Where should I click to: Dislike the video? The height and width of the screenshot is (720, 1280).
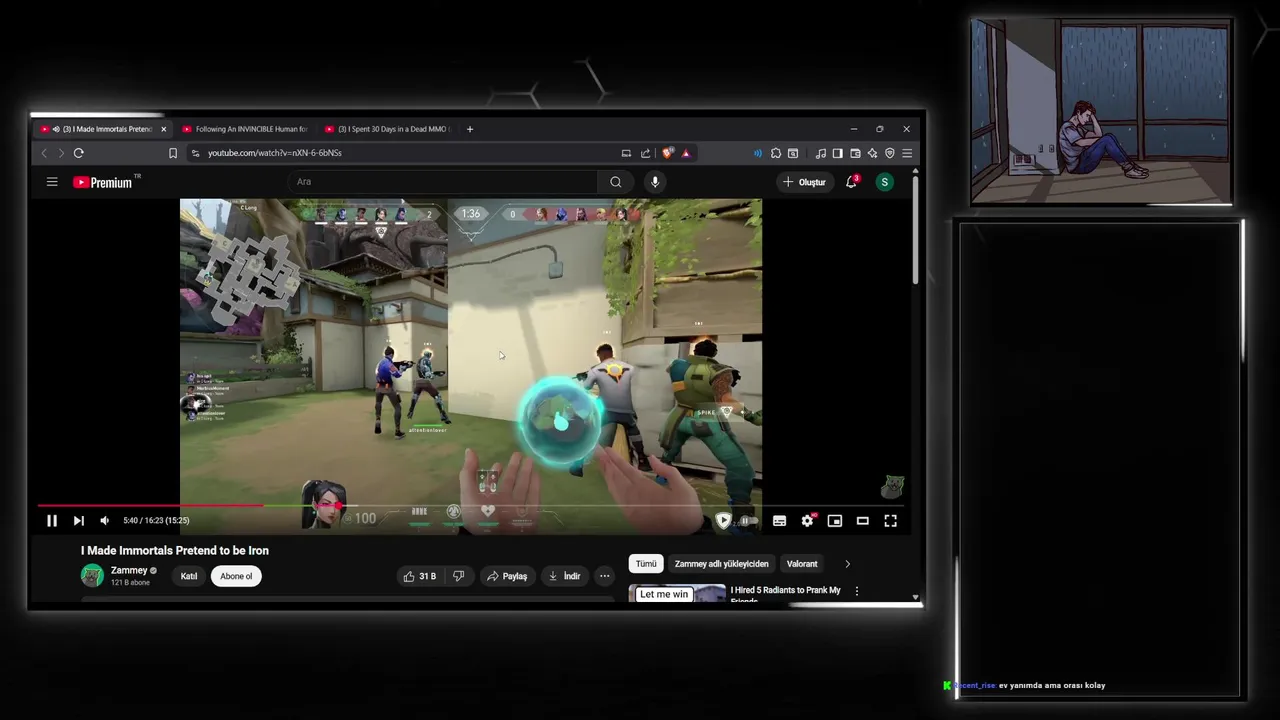tap(459, 576)
